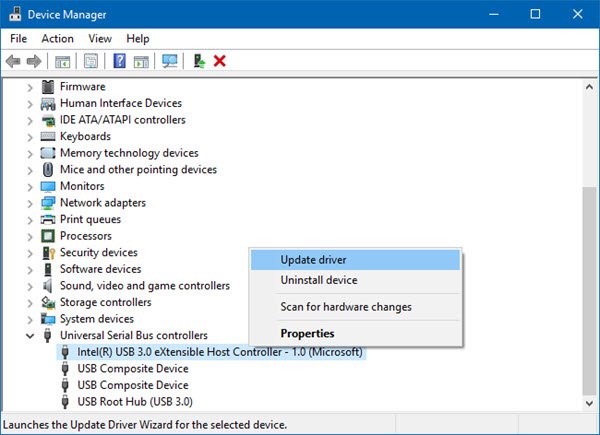Click the mouse icon beside Mice and other pointing devices
The image size is (600, 435).
pyautogui.click(x=48, y=170)
